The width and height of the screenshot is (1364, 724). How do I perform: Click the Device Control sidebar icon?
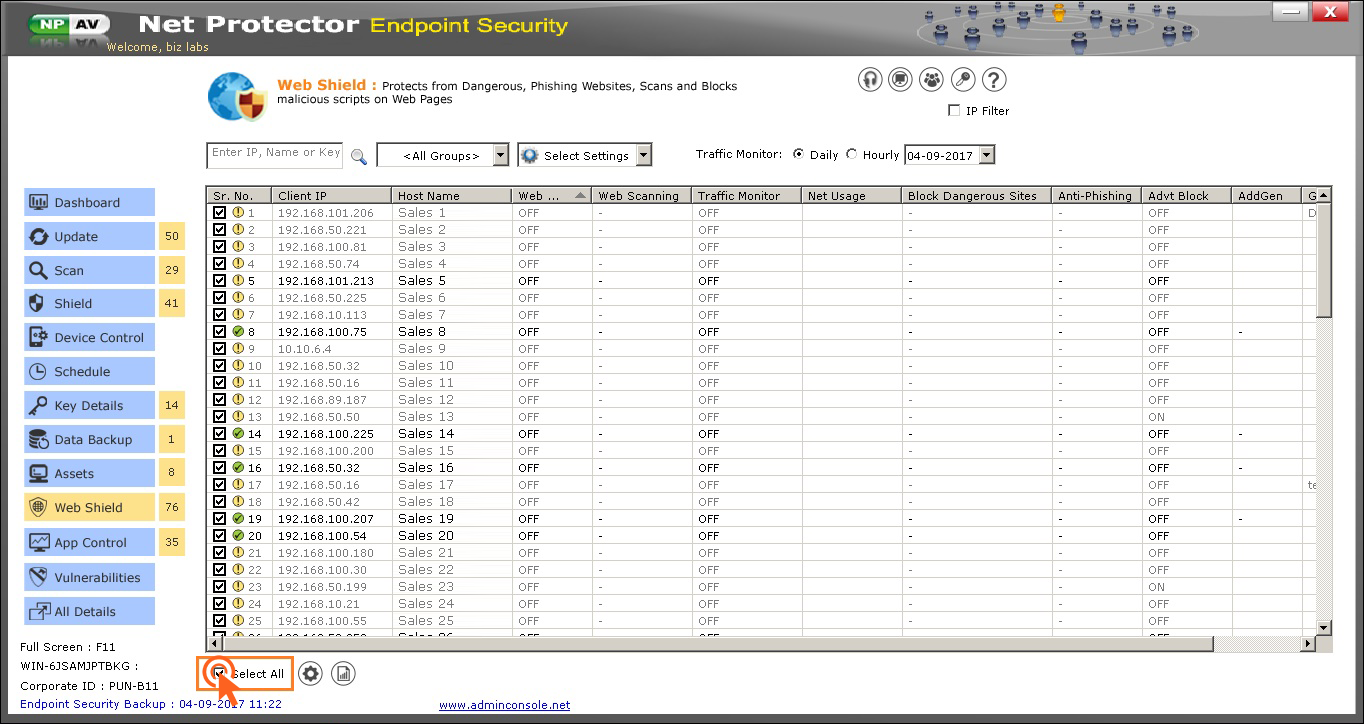39,337
